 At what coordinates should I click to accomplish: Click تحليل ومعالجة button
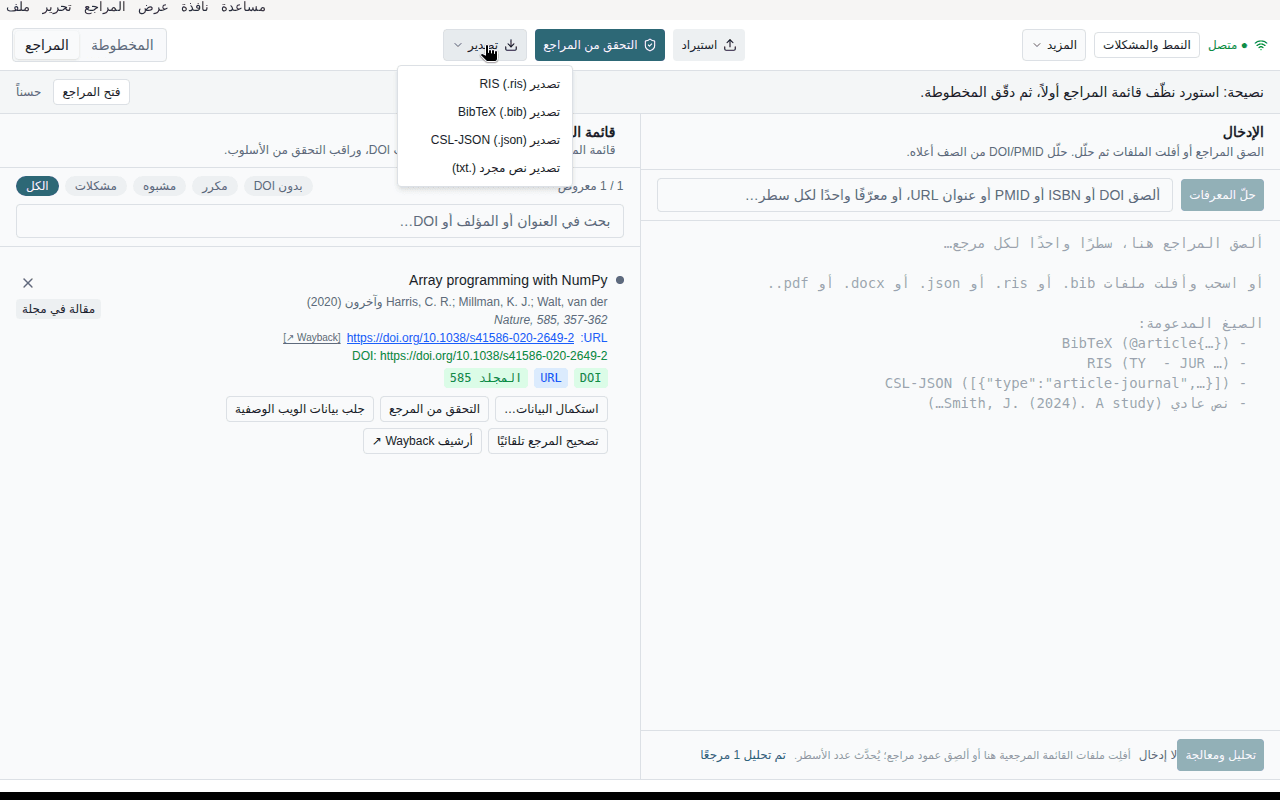pyautogui.click(x=1222, y=755)
